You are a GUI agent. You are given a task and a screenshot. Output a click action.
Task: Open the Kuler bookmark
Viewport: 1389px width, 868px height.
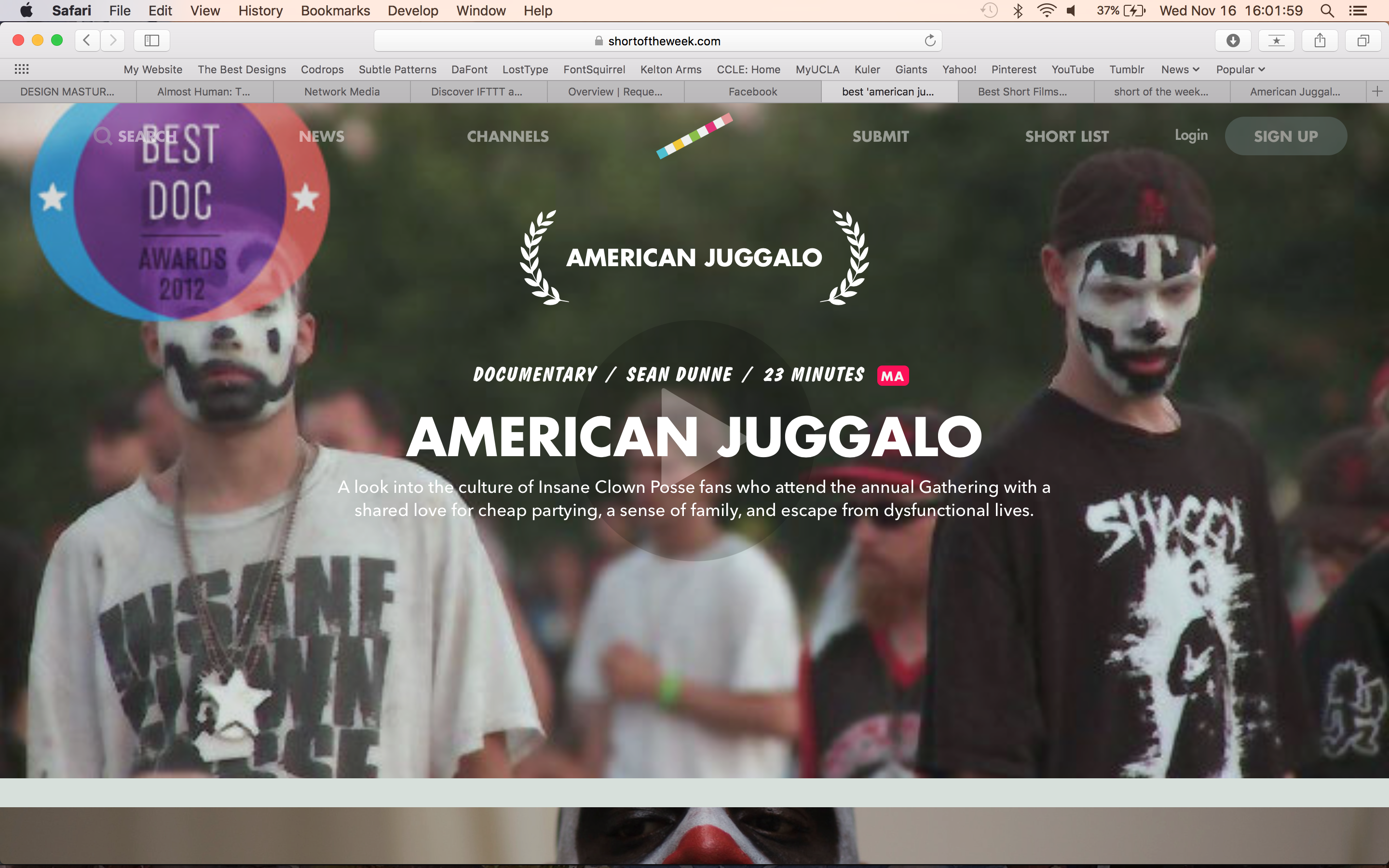pos(867,69)
